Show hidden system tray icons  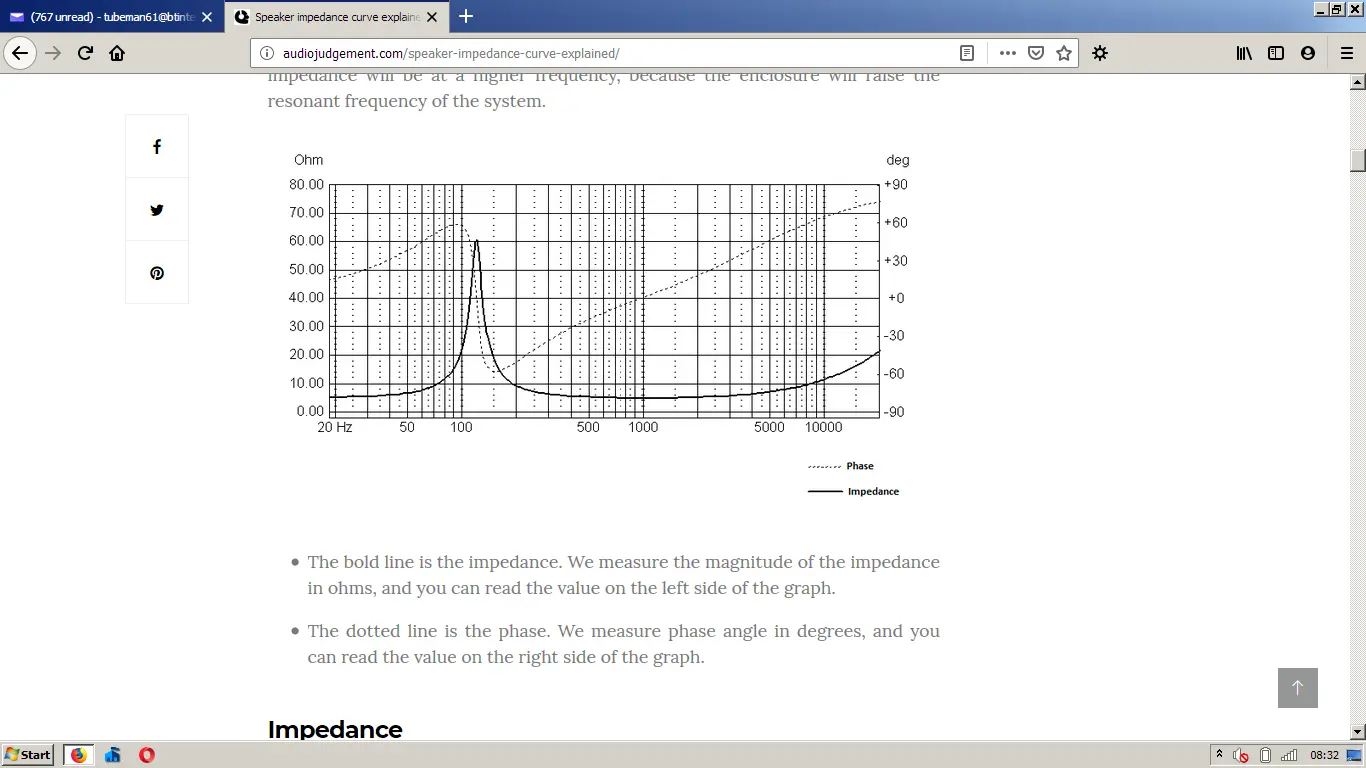click(1219, 754)
